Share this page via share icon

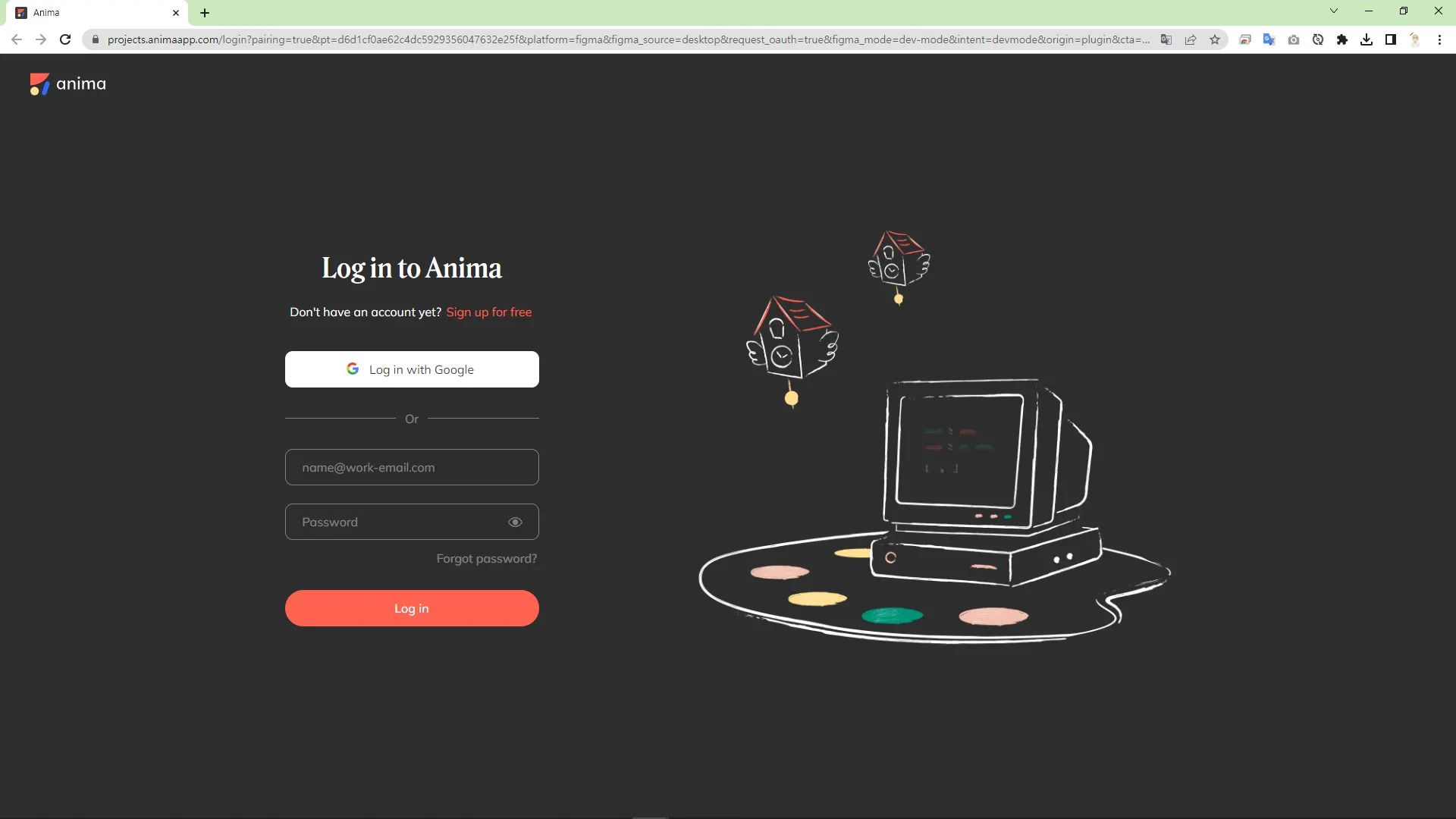(1191, 39)
